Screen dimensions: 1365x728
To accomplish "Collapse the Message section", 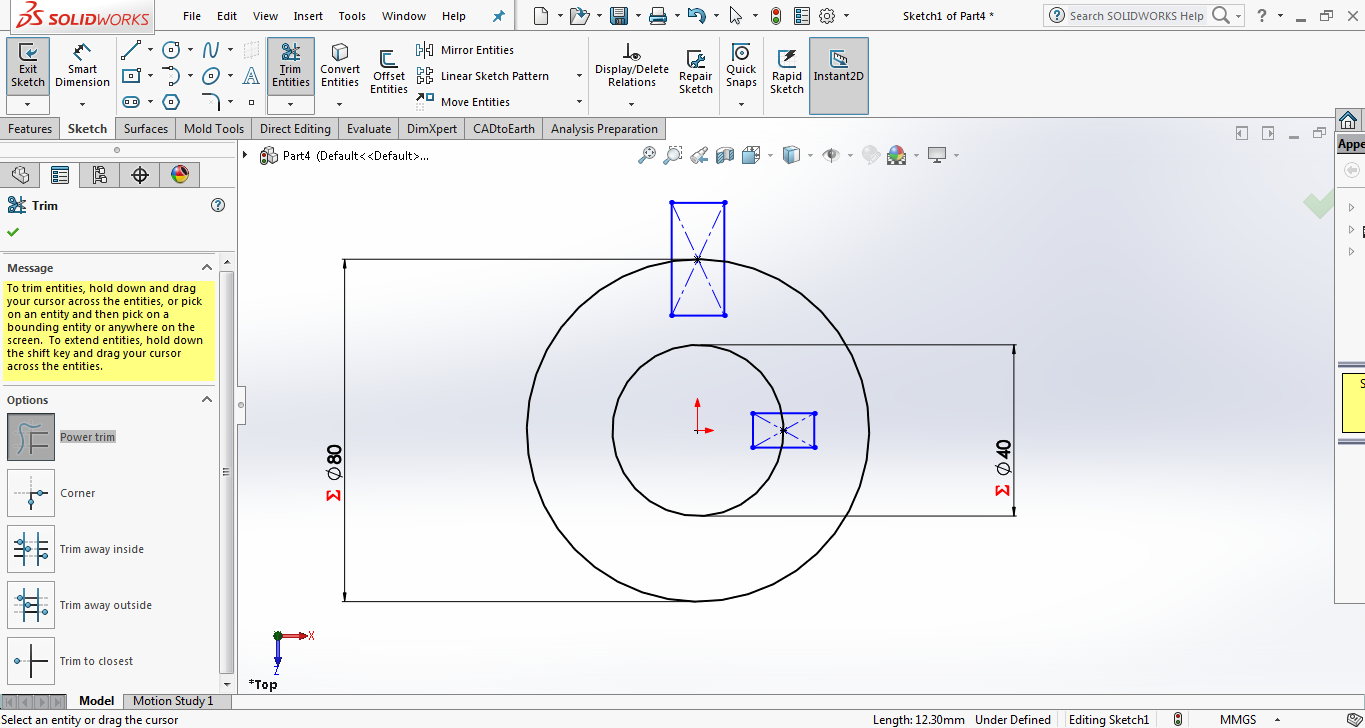I will tap(207, 268).
